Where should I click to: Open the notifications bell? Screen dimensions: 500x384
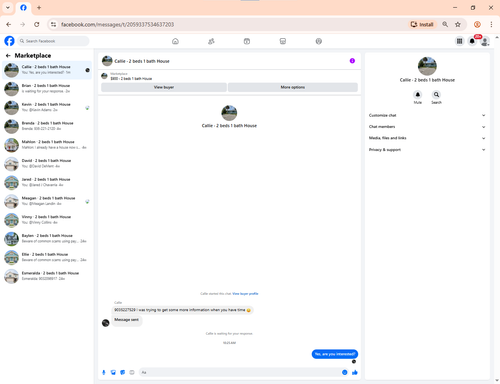[472, 41]
